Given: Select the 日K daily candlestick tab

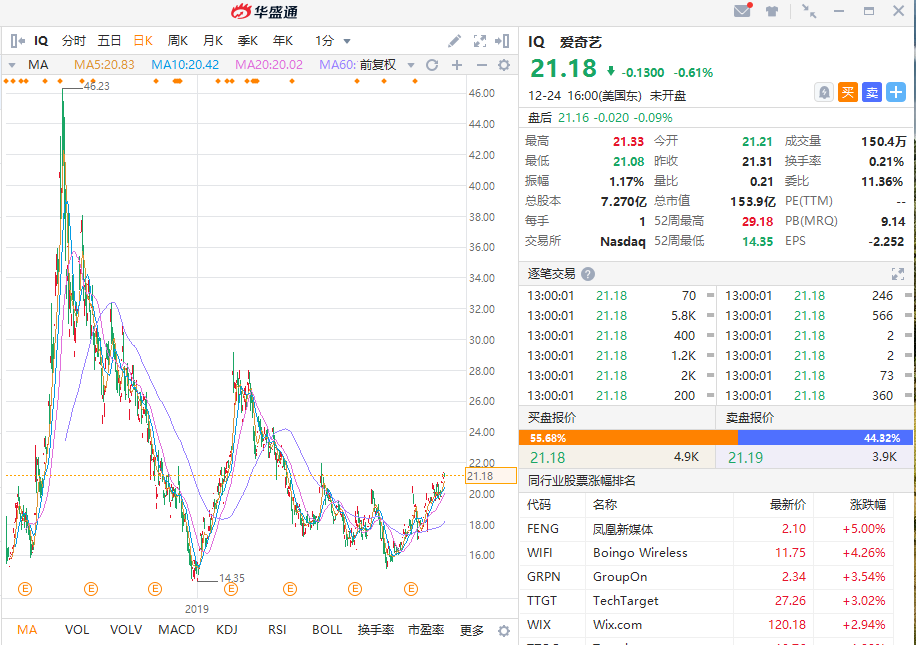Looking at the screenshot, I should 143,41.
